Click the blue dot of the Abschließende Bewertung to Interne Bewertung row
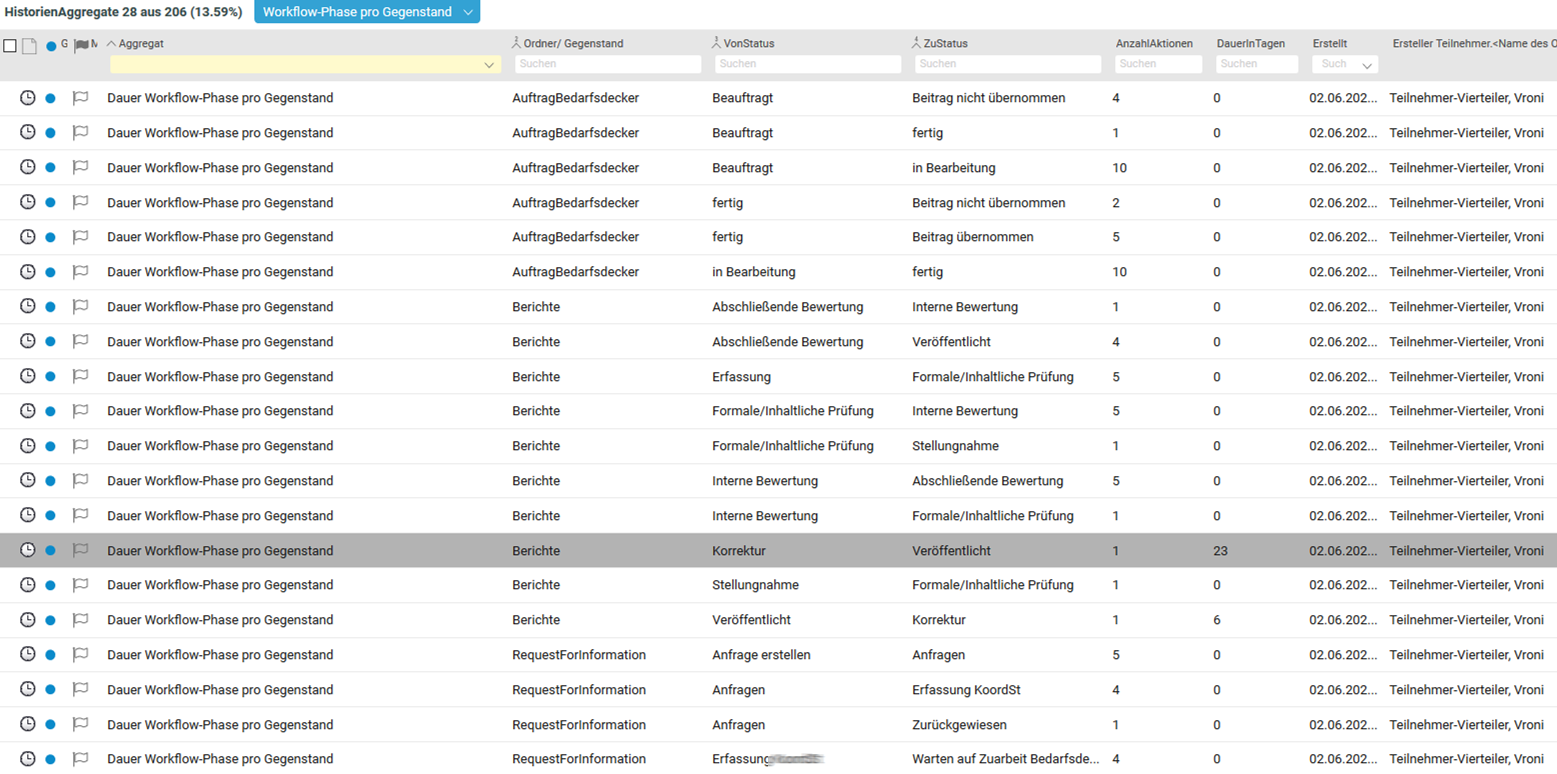Image resolution: width=1557 pixels, height=774 pixels. [x=51, y=308]
